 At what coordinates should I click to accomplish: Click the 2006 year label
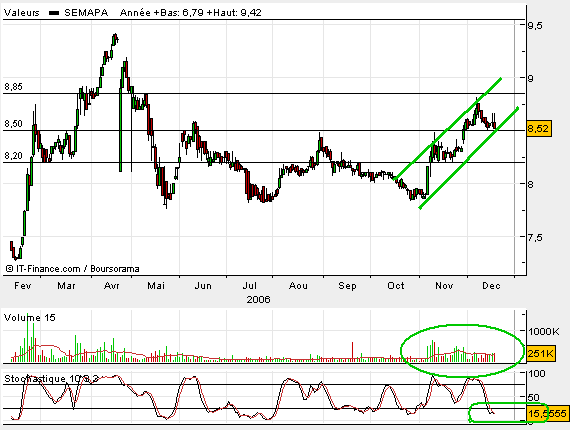pyautogui.click(x=258, y=300)
